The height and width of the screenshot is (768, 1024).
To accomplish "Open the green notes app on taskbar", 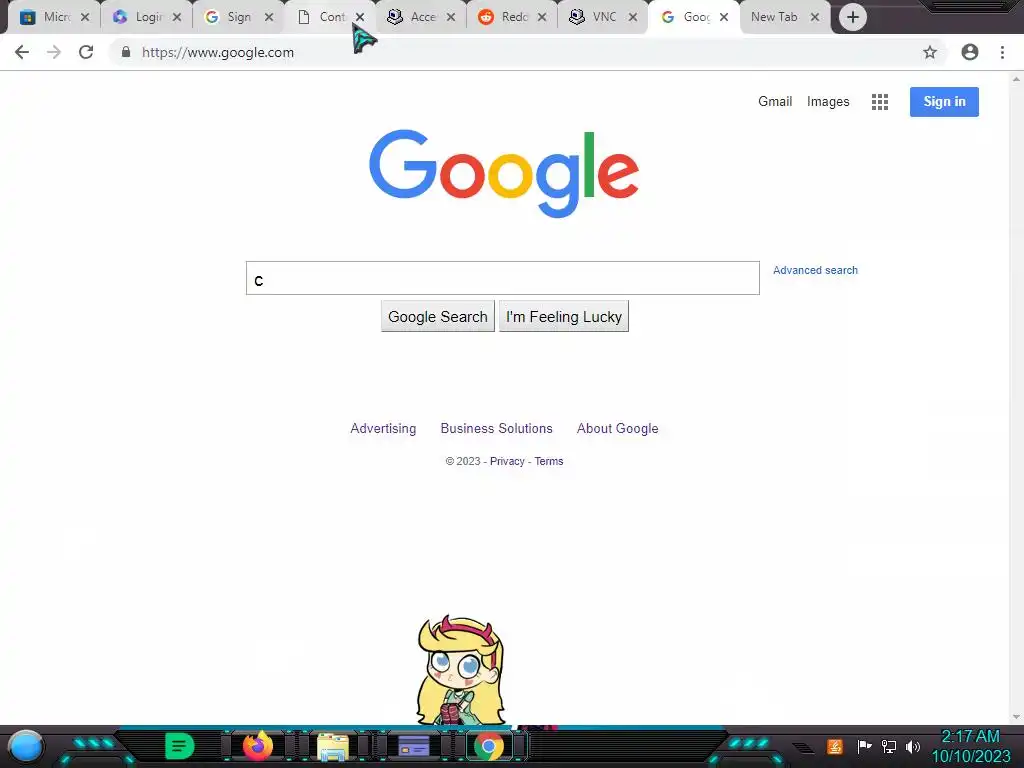I will 180,746.
